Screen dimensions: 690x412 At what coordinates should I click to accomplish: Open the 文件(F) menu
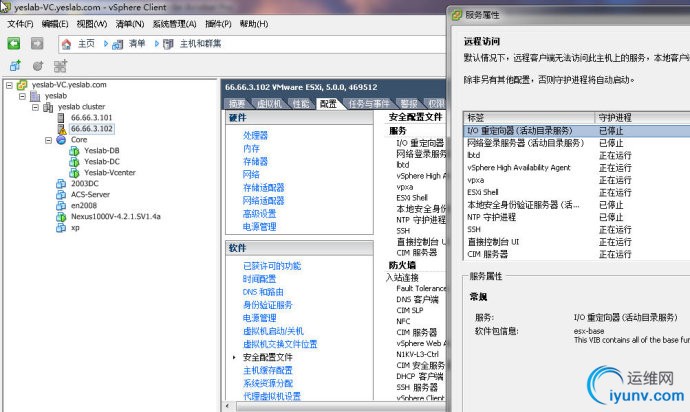[x=20, y=24]
